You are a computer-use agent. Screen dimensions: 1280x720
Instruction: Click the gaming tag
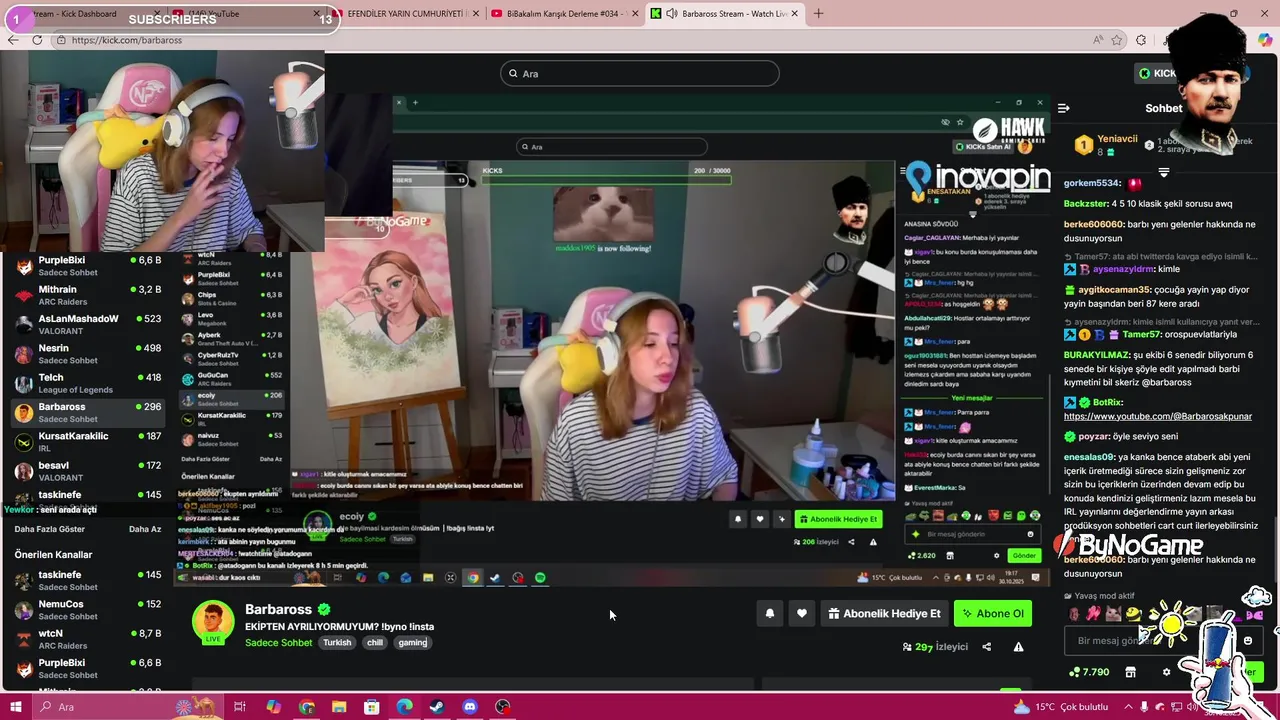pos(413,643)
